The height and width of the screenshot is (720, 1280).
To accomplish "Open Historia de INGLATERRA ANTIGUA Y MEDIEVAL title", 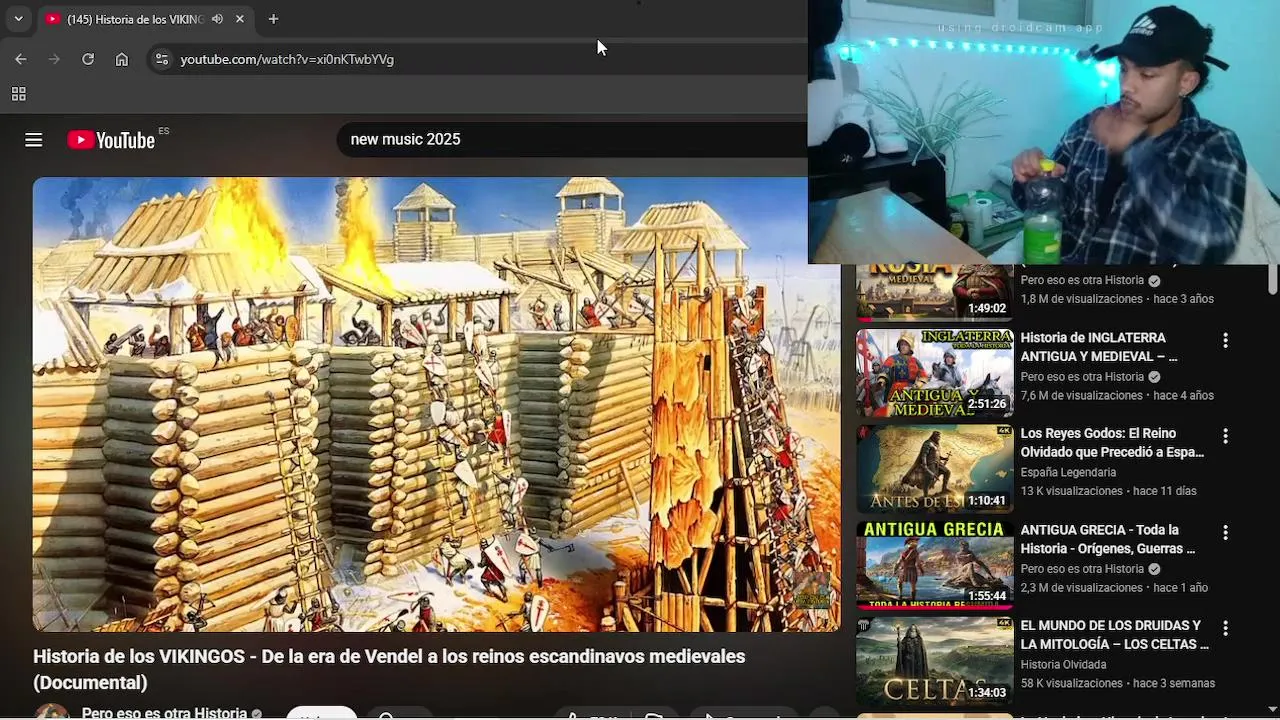I will (x=1099, y=347).
